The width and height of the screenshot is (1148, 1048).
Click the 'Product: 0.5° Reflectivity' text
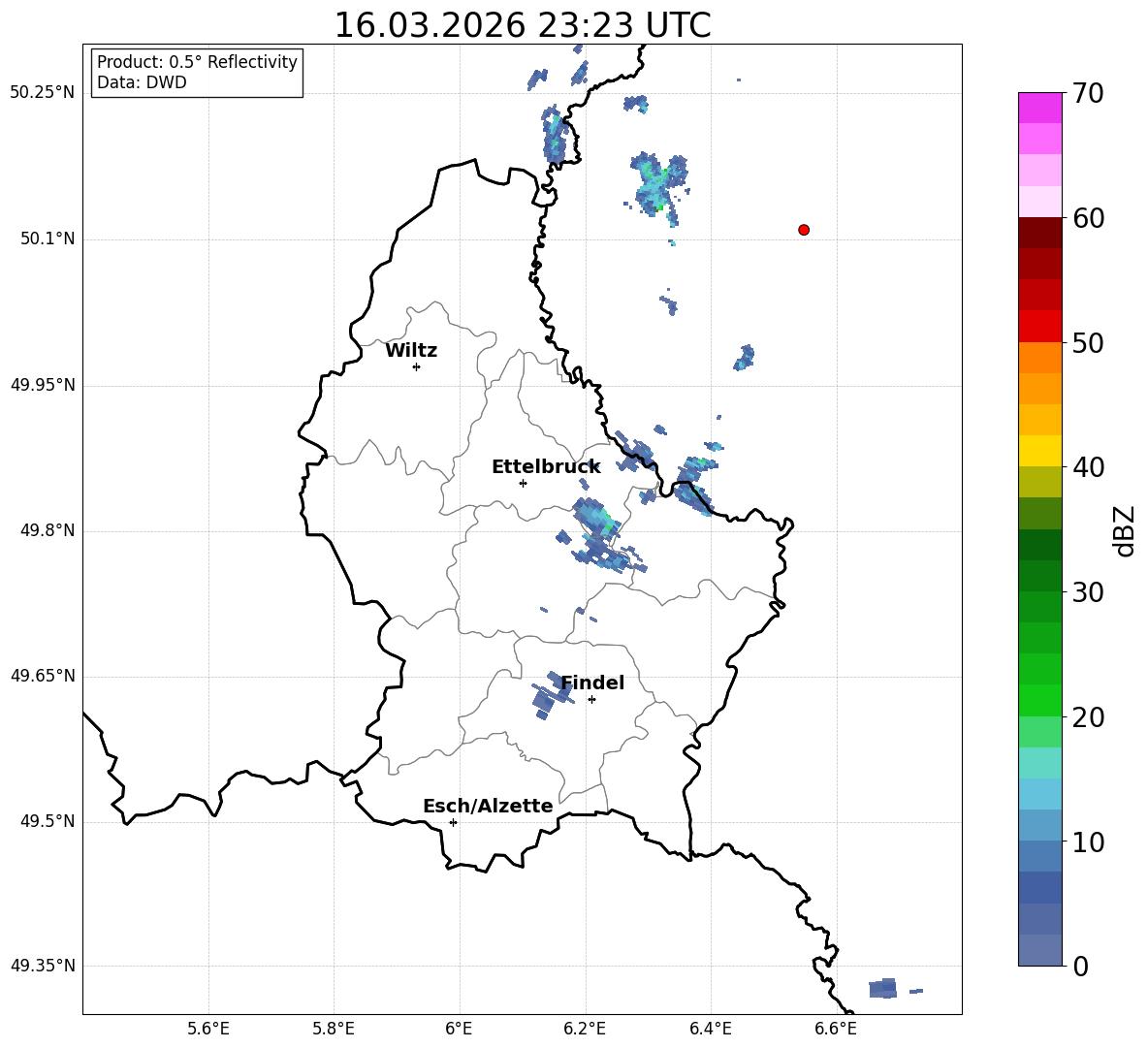pos(197,61)
